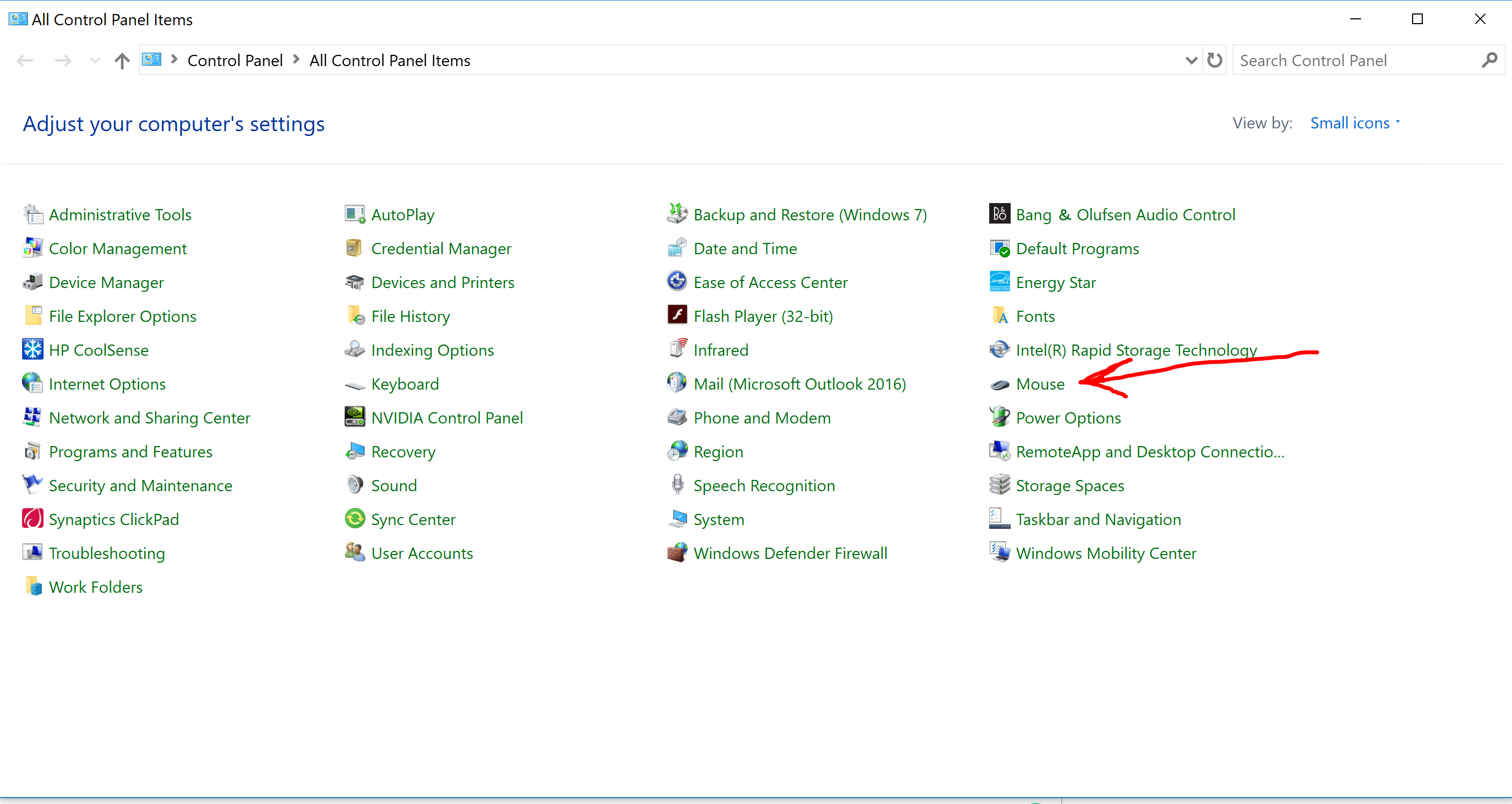Click the Bang & Olufsen Audio Control icon
This screenshot has height=804, width=1512.
[999, 214]
